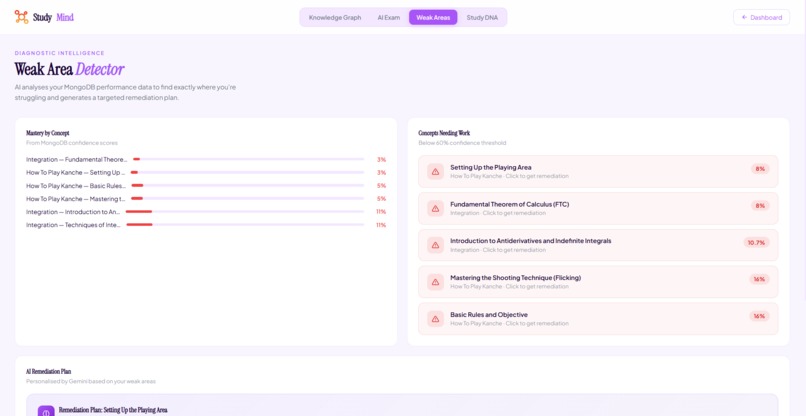The height and width of the screenshot is (416, 806).
Task: Click Remediation Plan: Setting Up the Playing Area title
Action: [x=113, y=410]
